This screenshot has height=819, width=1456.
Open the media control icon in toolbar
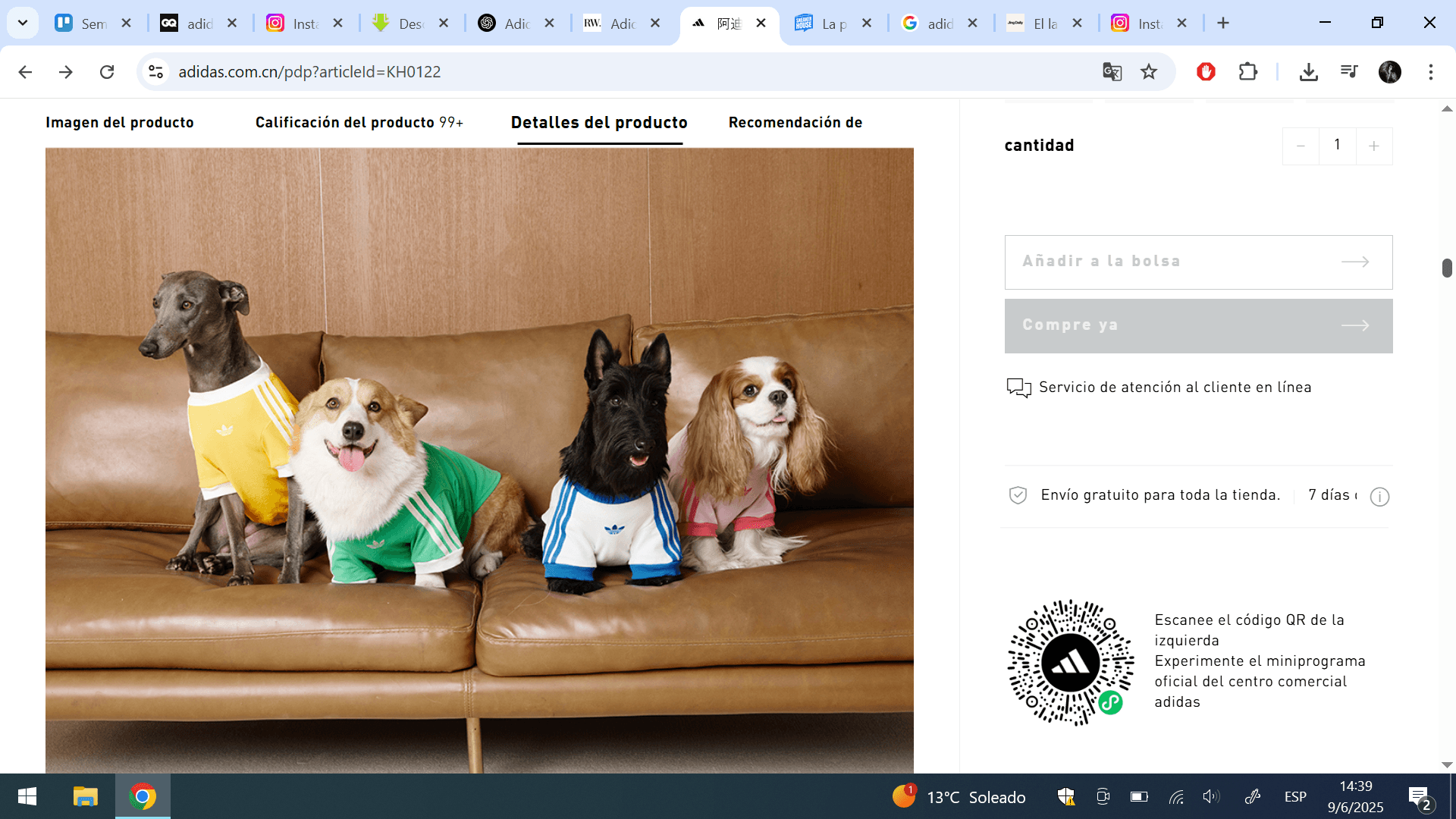click(x=1349, y=71)
